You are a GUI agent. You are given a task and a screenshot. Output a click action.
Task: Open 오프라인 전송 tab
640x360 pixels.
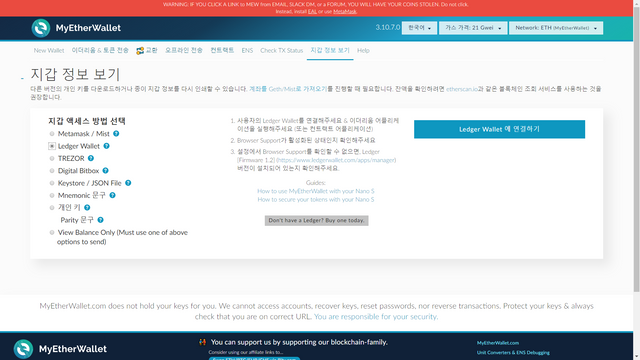pos(184,51)
